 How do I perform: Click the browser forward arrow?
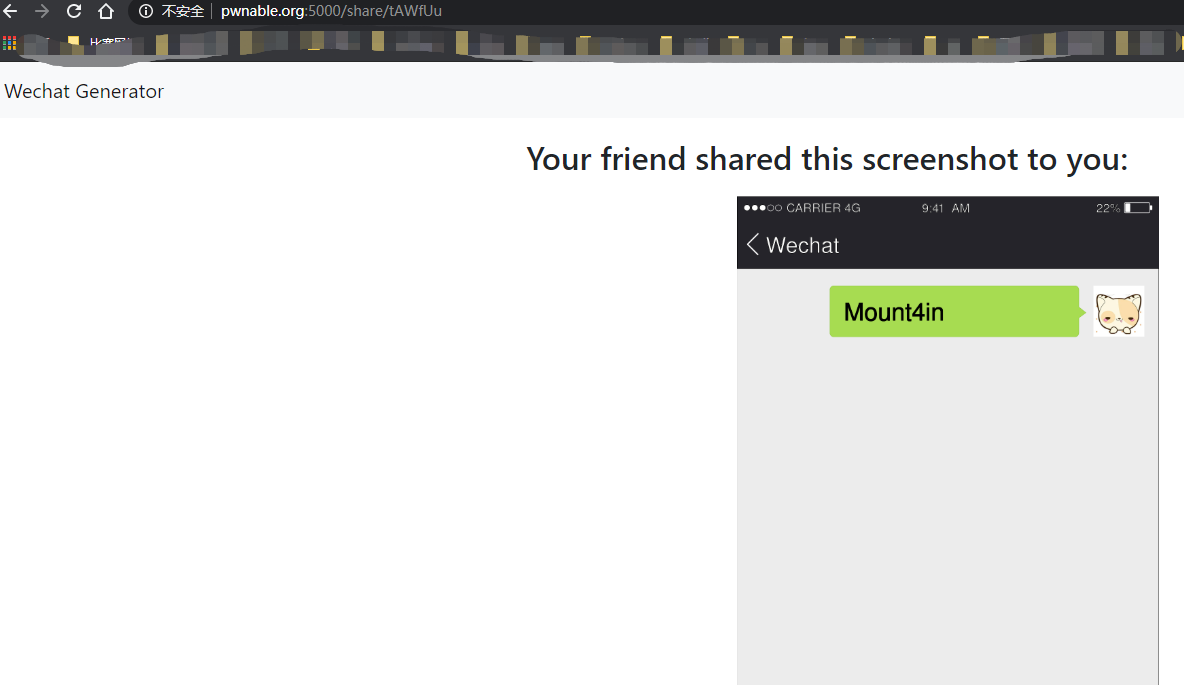[42, 11]
